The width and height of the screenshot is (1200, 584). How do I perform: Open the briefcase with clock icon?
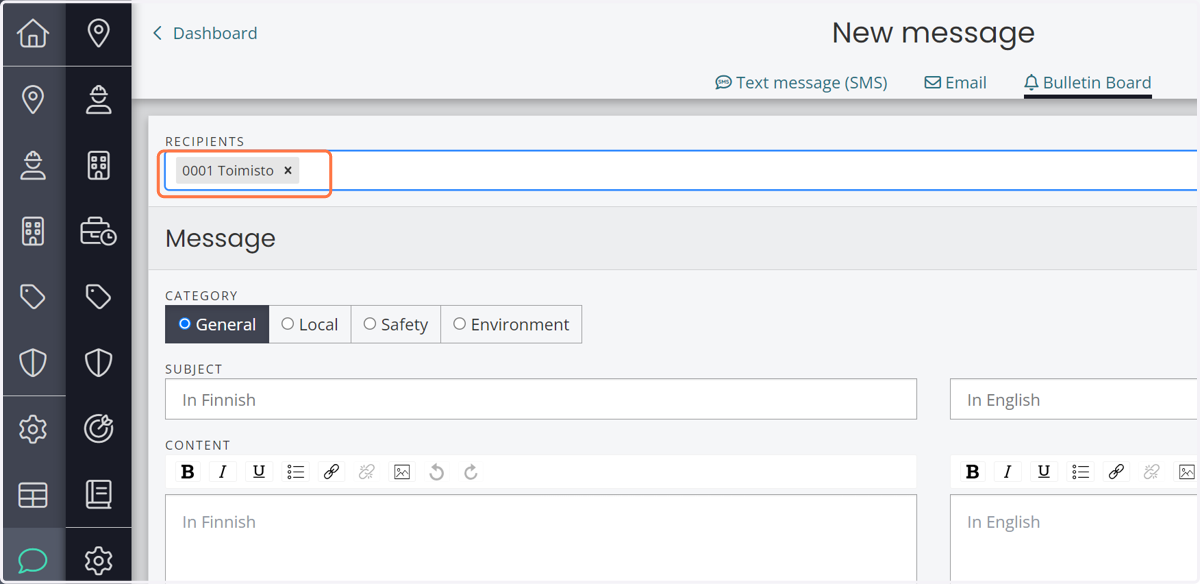point(98,231)
